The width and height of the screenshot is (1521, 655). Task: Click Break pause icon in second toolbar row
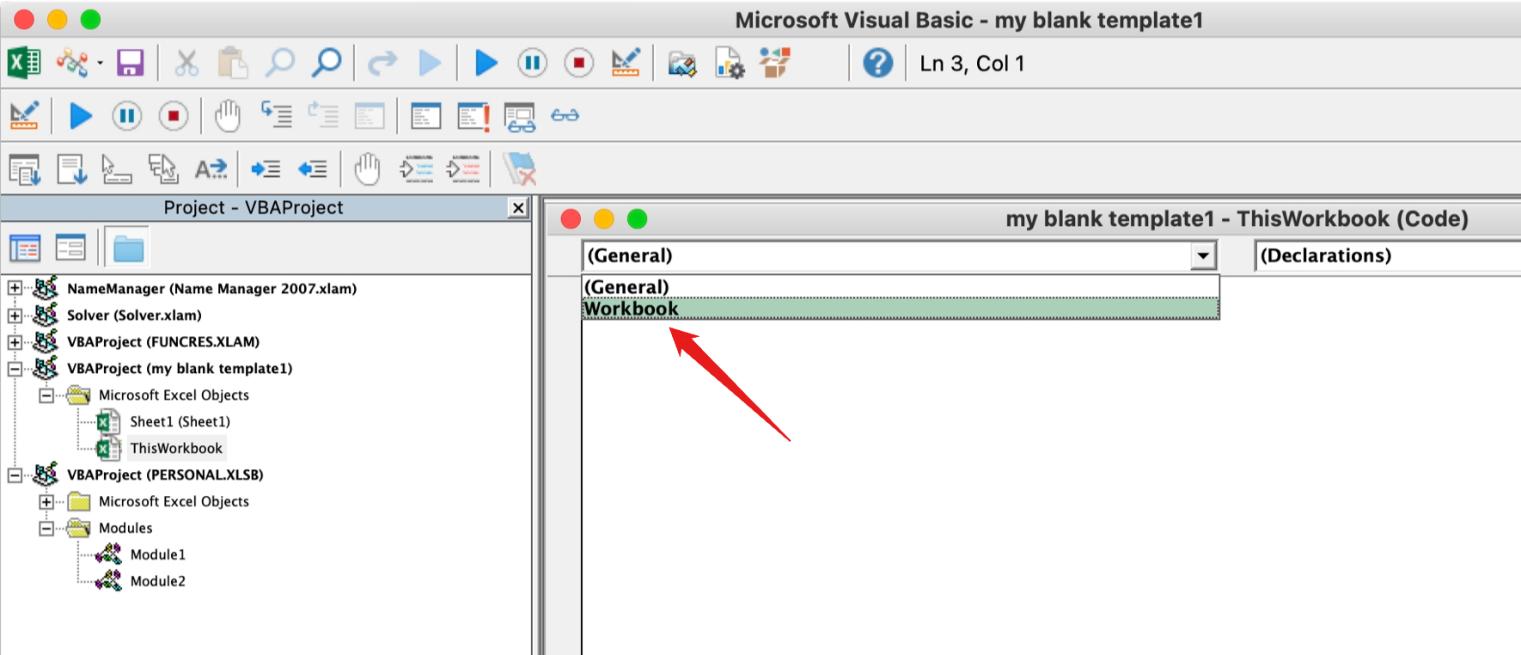pyautogui.click(x=126, y=116)
